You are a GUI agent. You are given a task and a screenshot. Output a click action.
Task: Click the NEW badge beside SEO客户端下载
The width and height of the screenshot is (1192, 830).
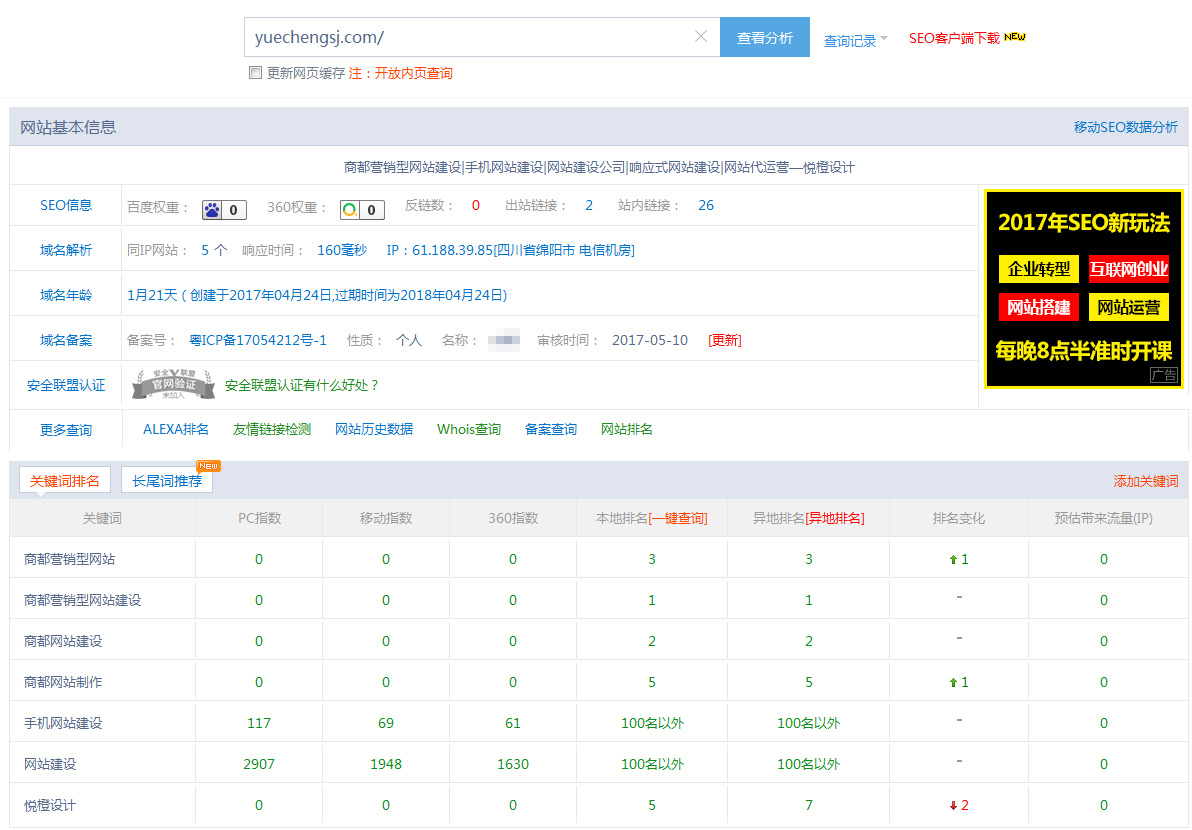1015,36
